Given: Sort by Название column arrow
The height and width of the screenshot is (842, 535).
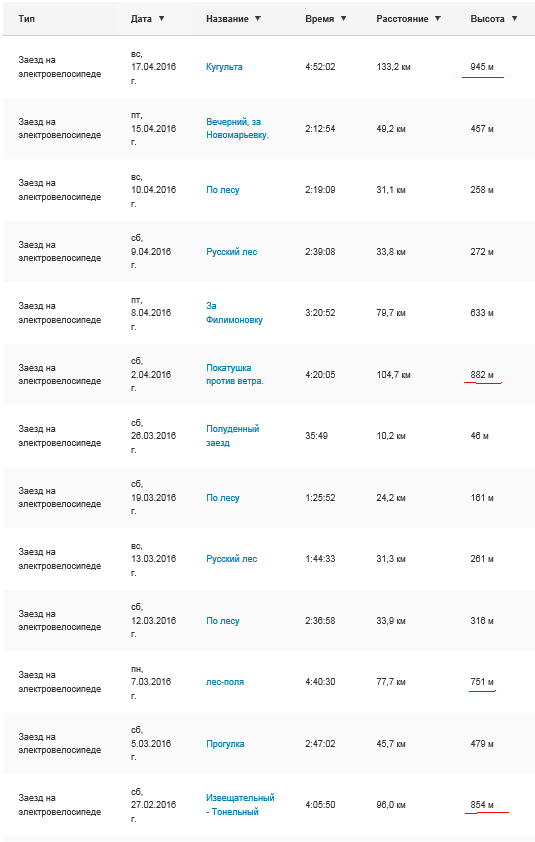Looking at the screenshot, I should pyautogui.click(x=258, y=19).
